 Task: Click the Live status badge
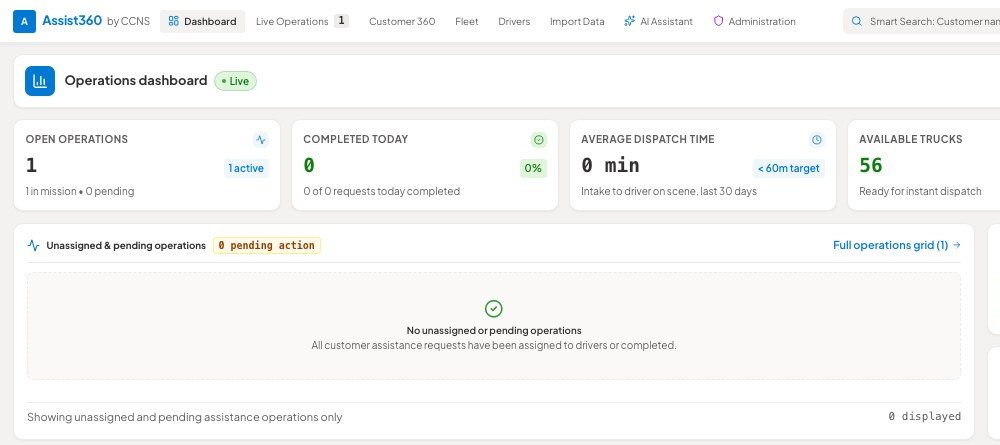(235, 81)
